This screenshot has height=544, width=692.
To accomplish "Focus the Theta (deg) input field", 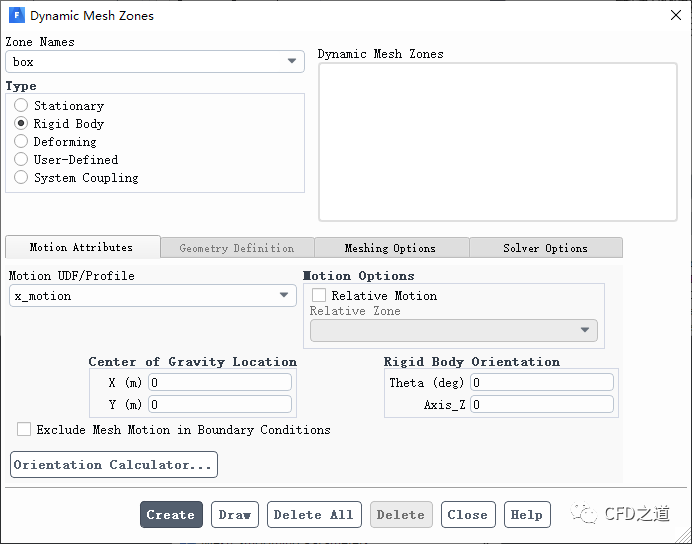I will (542, 383).
